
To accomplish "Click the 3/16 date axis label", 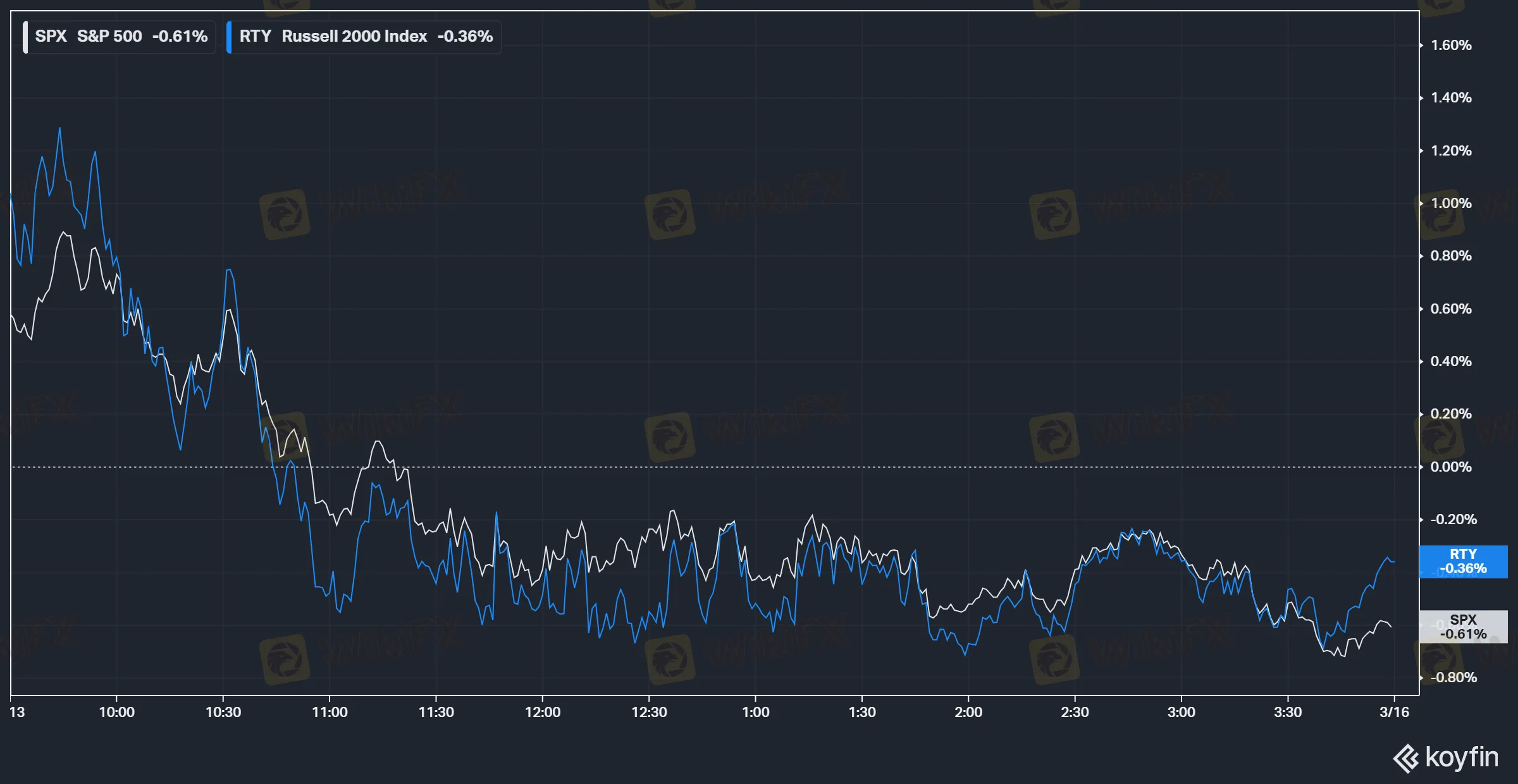I will tap(1394, 712).
